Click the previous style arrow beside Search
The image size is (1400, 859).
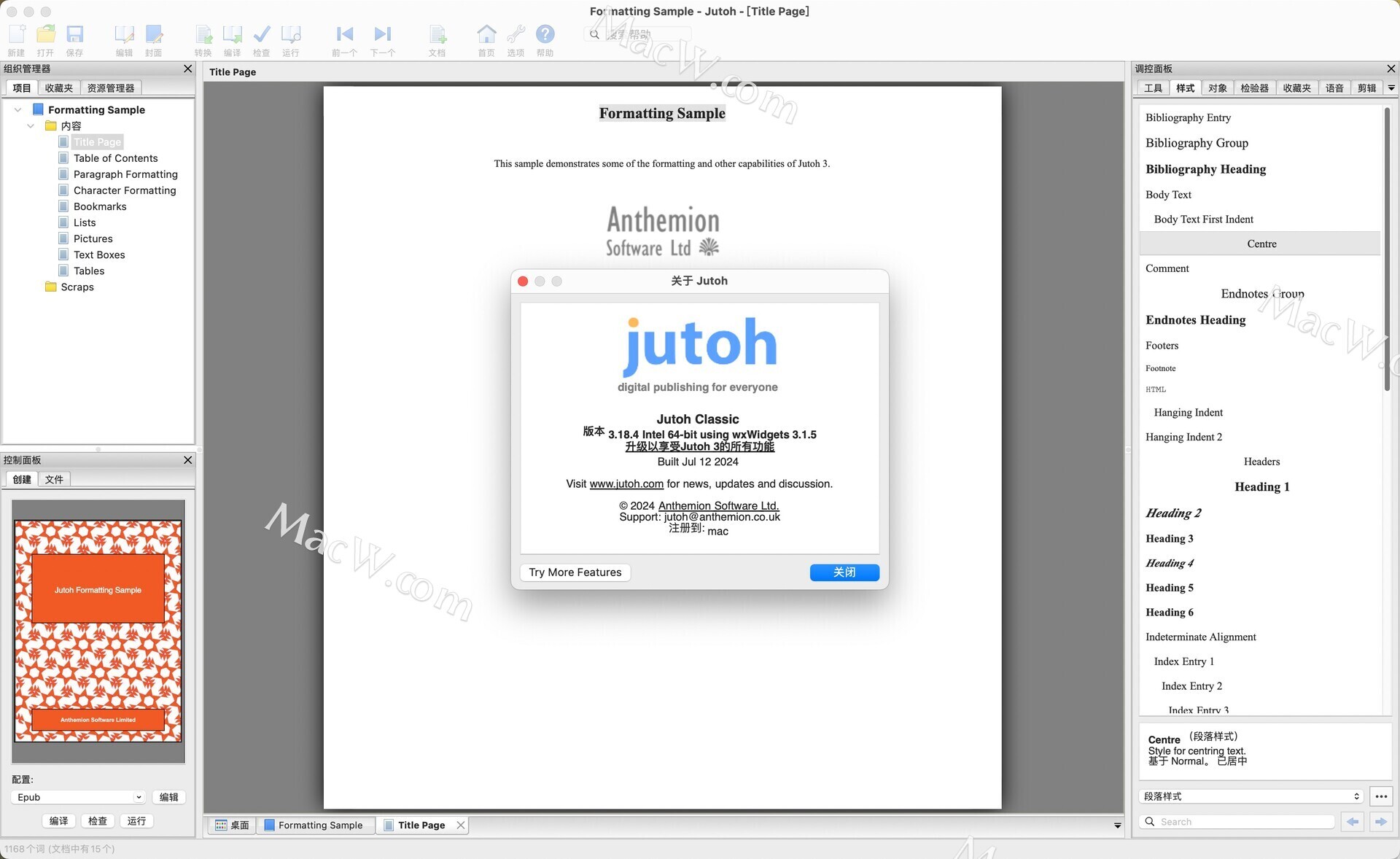[x=1353, y=822]
